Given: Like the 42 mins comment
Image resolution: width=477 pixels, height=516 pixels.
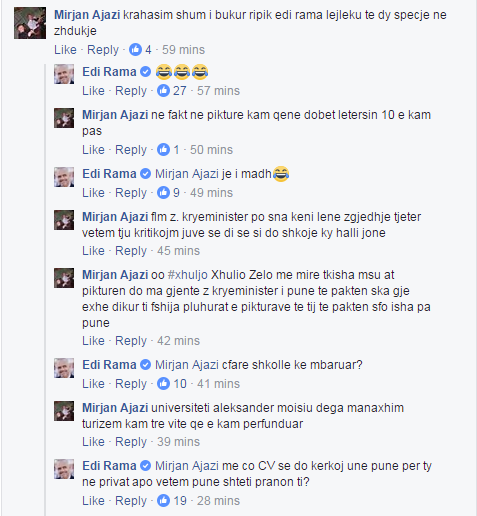Looking at the screenshot, I should point(93,341).
